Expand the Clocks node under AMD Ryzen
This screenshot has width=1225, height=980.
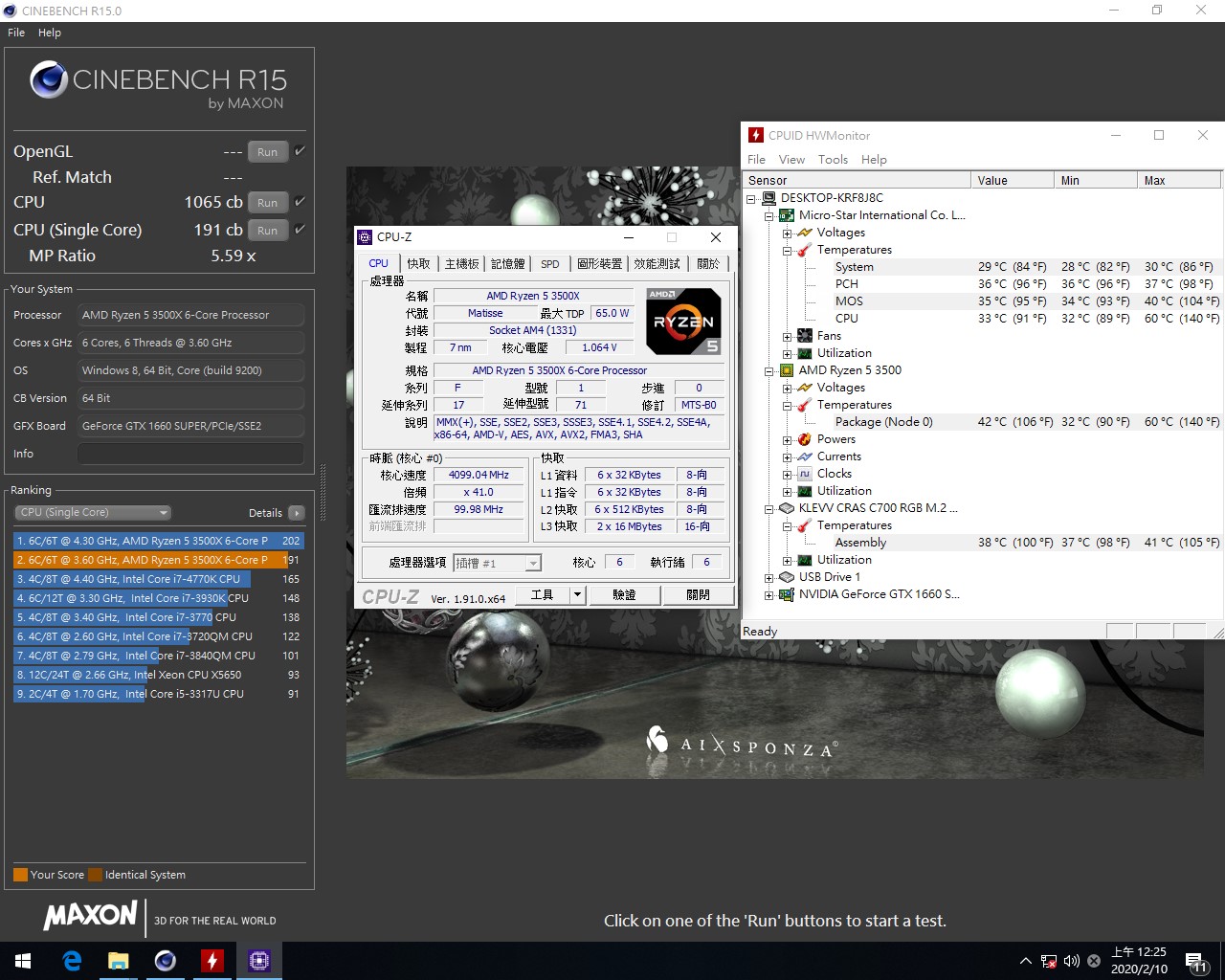click(x=787, y=474)
